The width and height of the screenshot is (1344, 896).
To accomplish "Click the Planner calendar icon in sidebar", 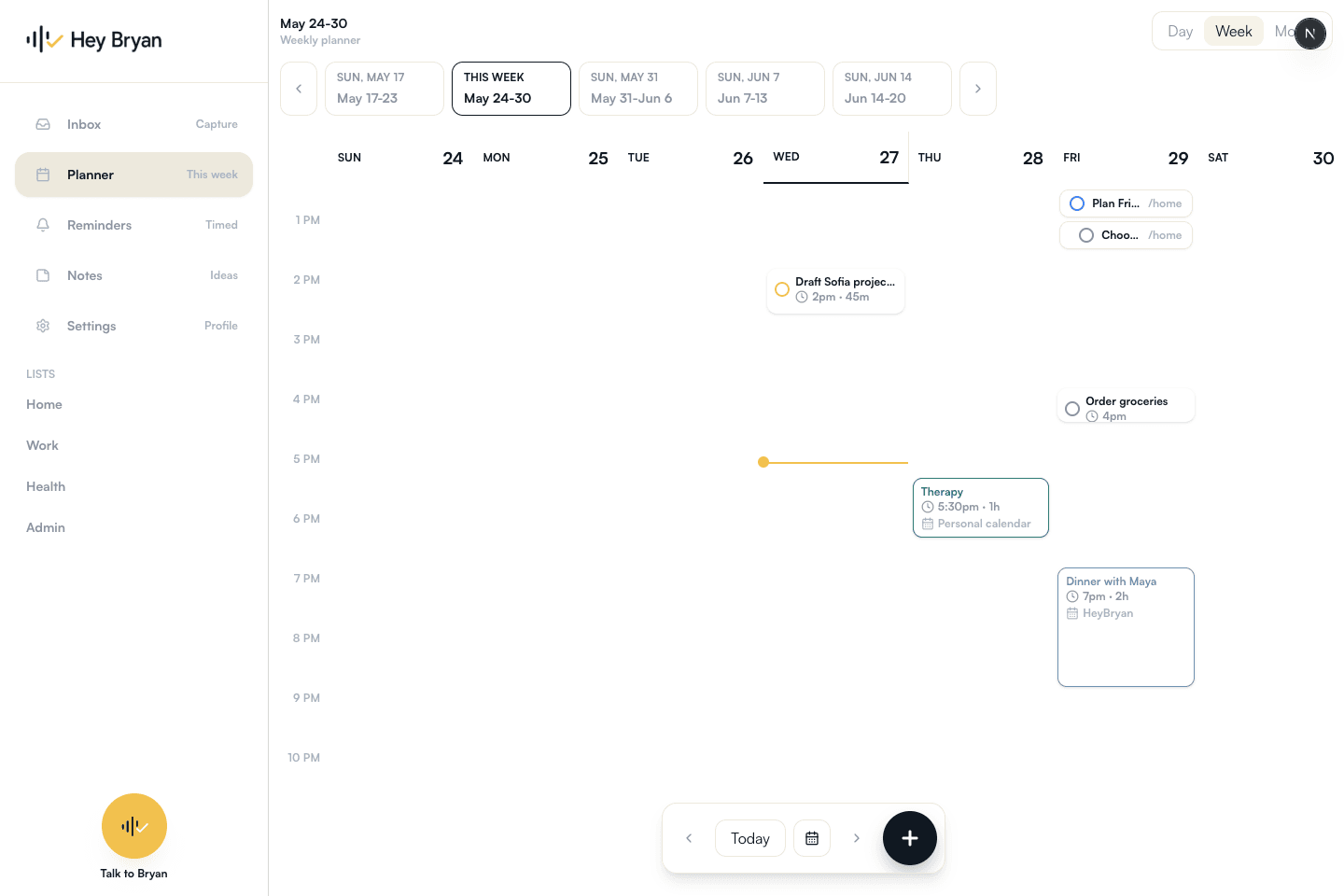I will point(43,175).
